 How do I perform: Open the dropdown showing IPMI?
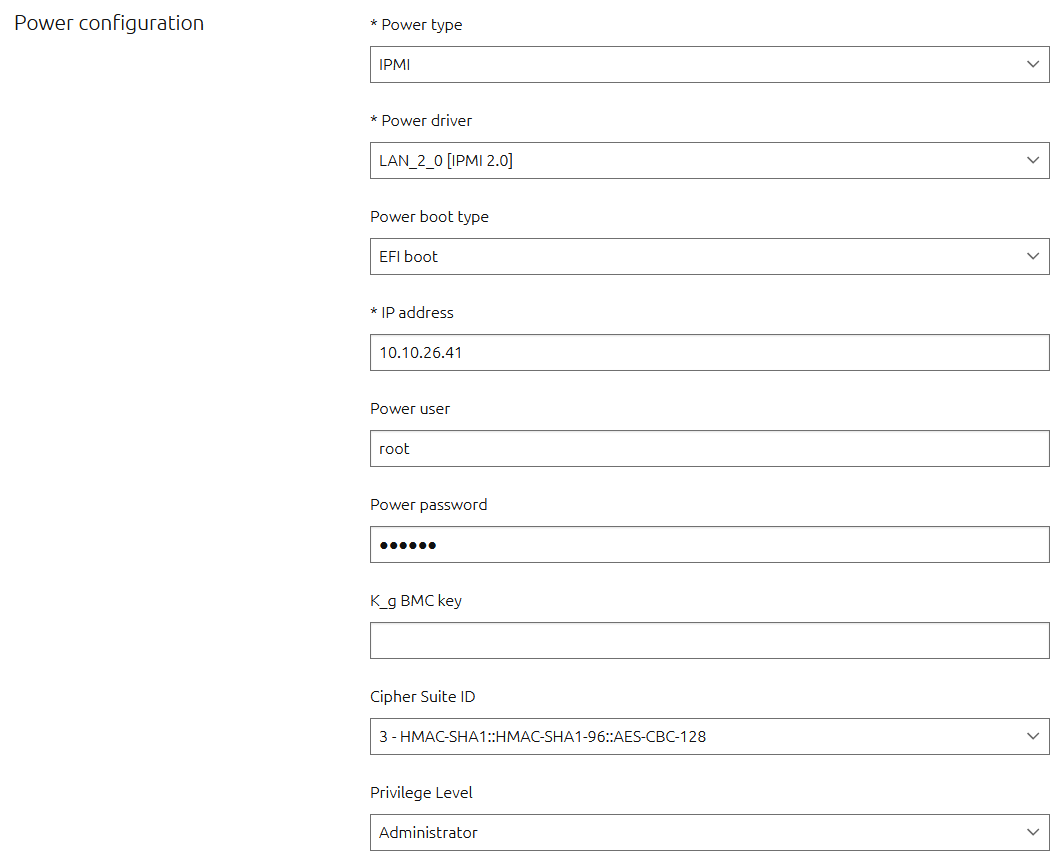click(x=700, y=64)
